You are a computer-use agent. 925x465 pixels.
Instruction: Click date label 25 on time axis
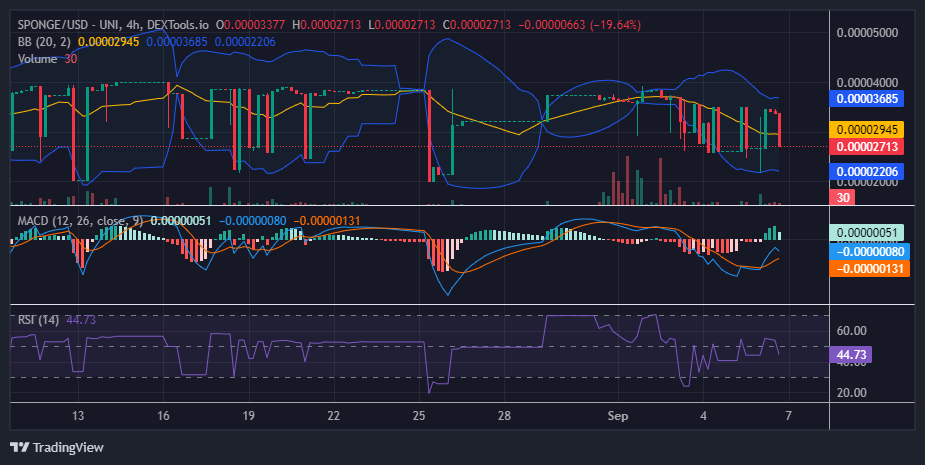(x=419, y=415)
